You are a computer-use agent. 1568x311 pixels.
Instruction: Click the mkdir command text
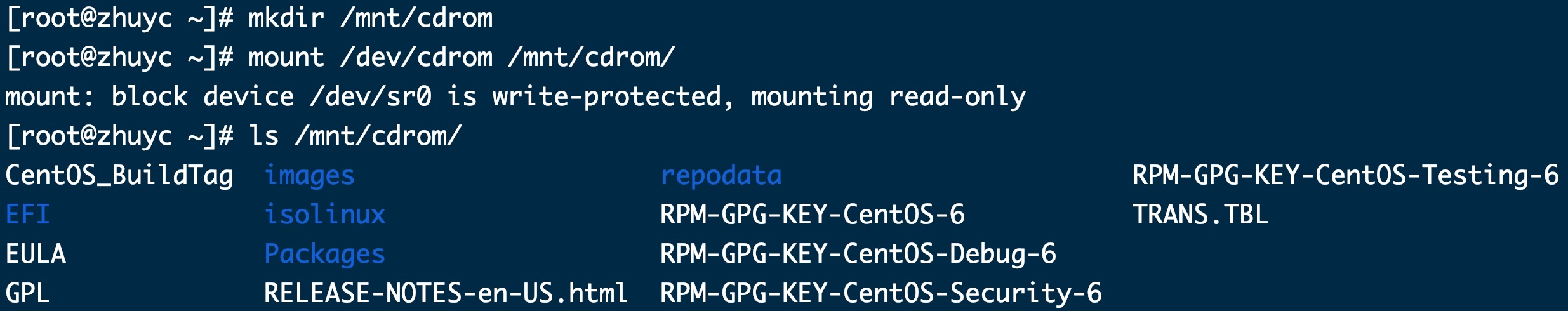click(x=286, y=18)
